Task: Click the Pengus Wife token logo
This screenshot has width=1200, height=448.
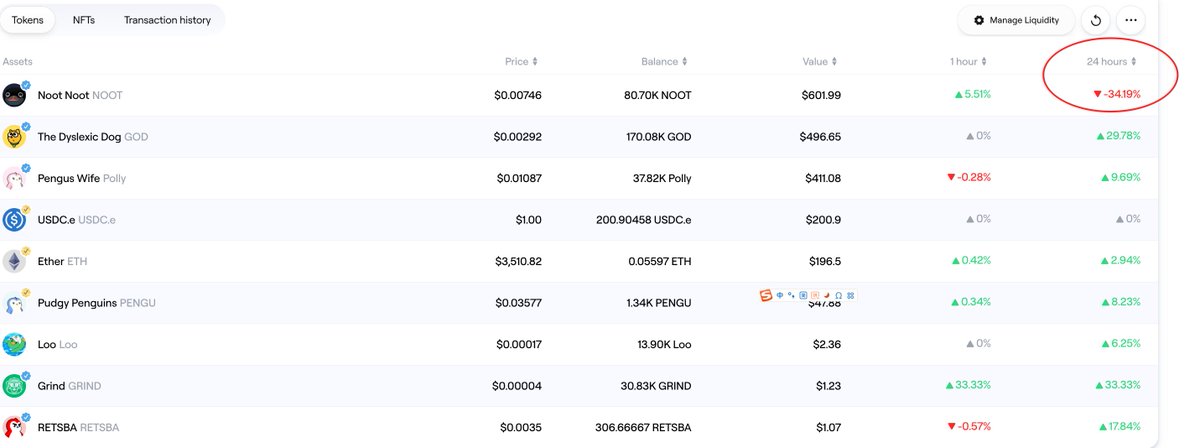Action: [x=14, y=179]
